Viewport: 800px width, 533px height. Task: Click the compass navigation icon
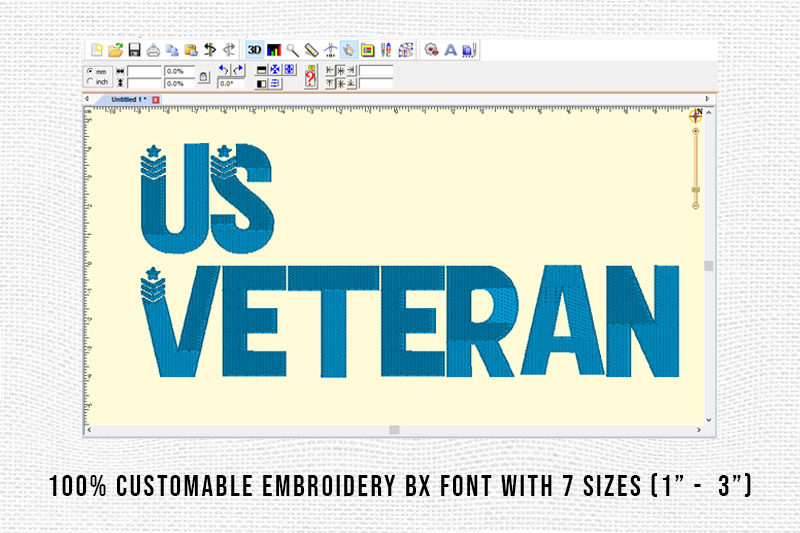point(696,116)
